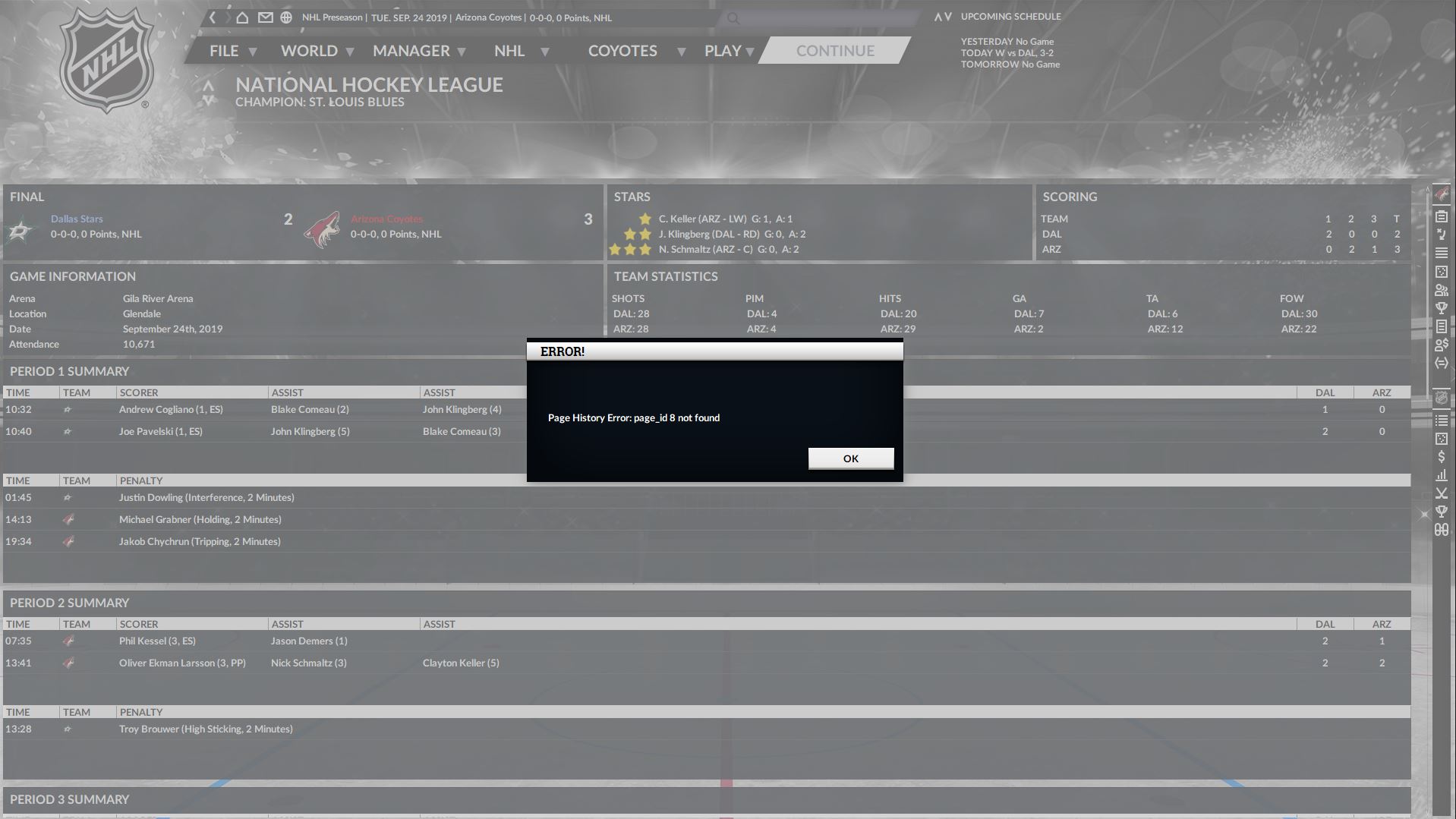The height and width of the screenshot is (819, 1456).
Task: Open the binoculars scouting icon
Action: (1441, 530)
